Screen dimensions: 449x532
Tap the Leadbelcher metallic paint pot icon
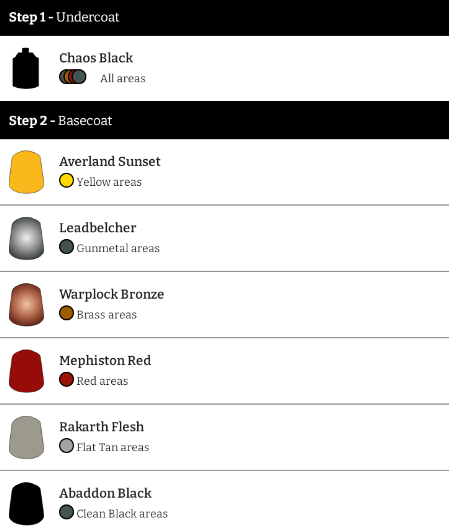26,239
